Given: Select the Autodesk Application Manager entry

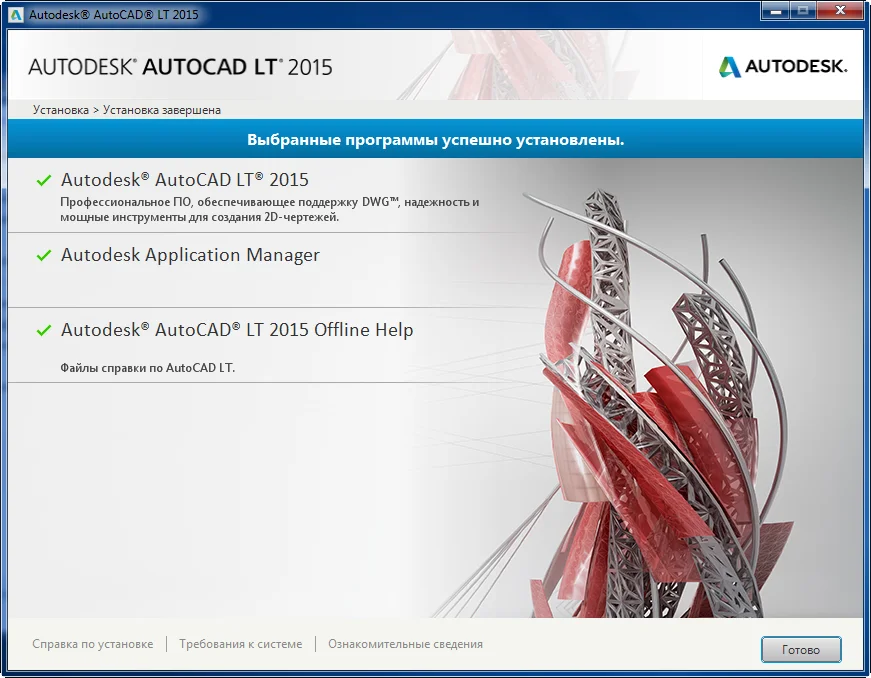Looking at the screenshot, I should point(190,255).
